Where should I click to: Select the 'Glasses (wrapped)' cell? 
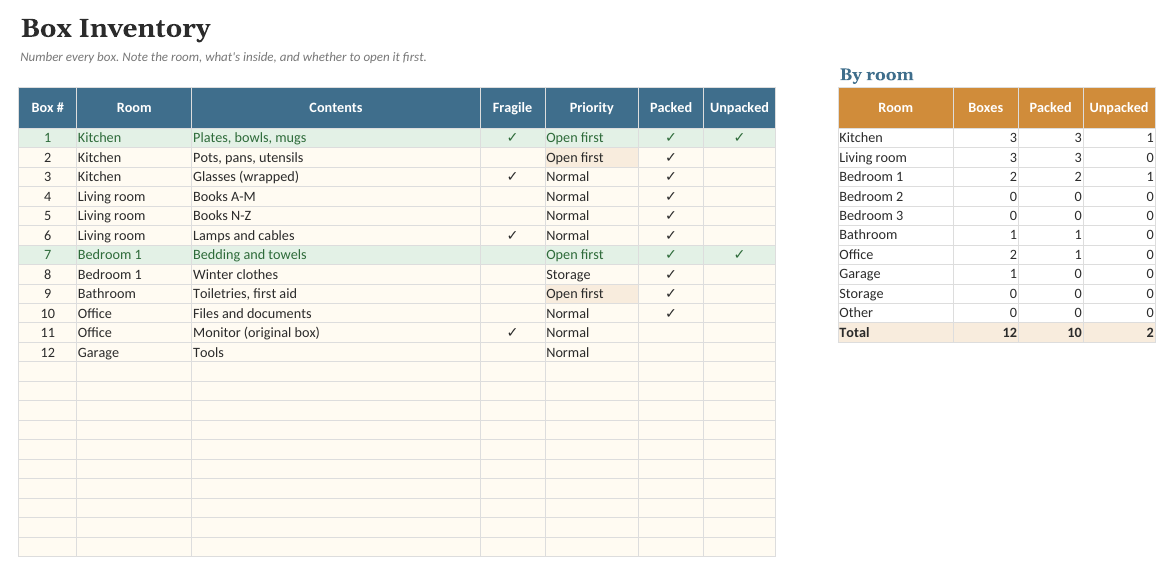335,177
